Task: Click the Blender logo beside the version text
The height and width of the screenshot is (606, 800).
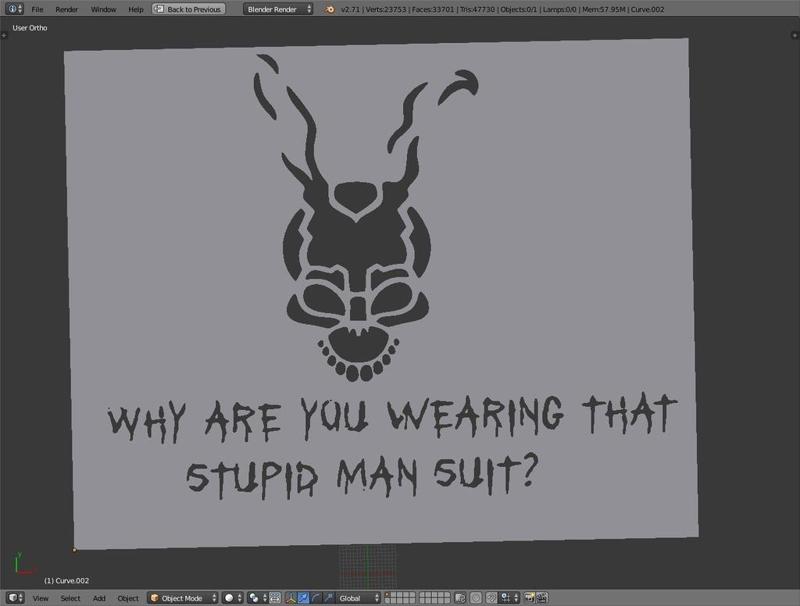Action: click(x=330, y=7)
